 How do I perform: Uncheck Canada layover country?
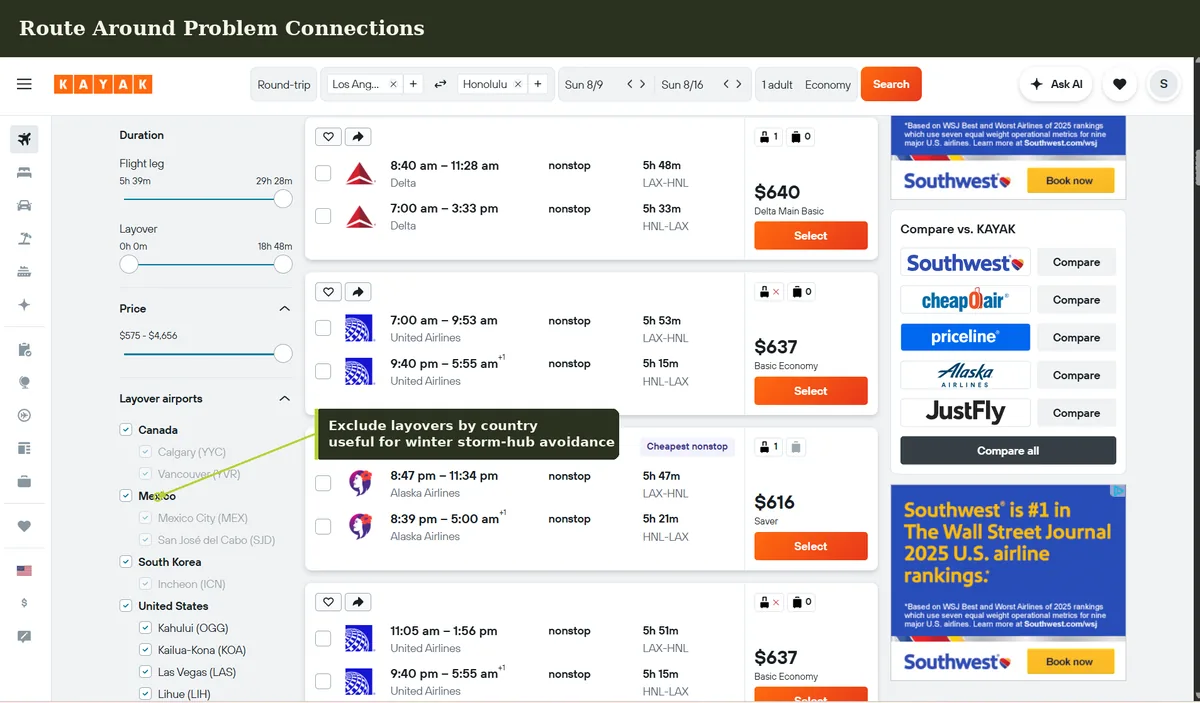(126, 430)
